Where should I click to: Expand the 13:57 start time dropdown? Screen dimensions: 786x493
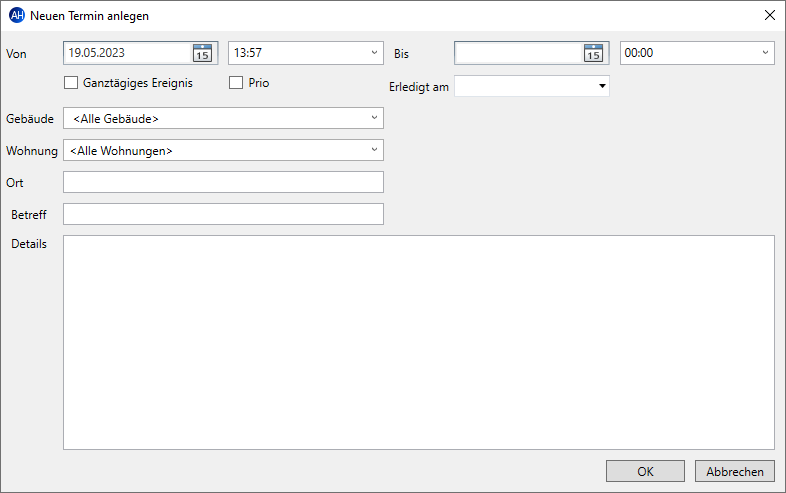coord(374,53)
